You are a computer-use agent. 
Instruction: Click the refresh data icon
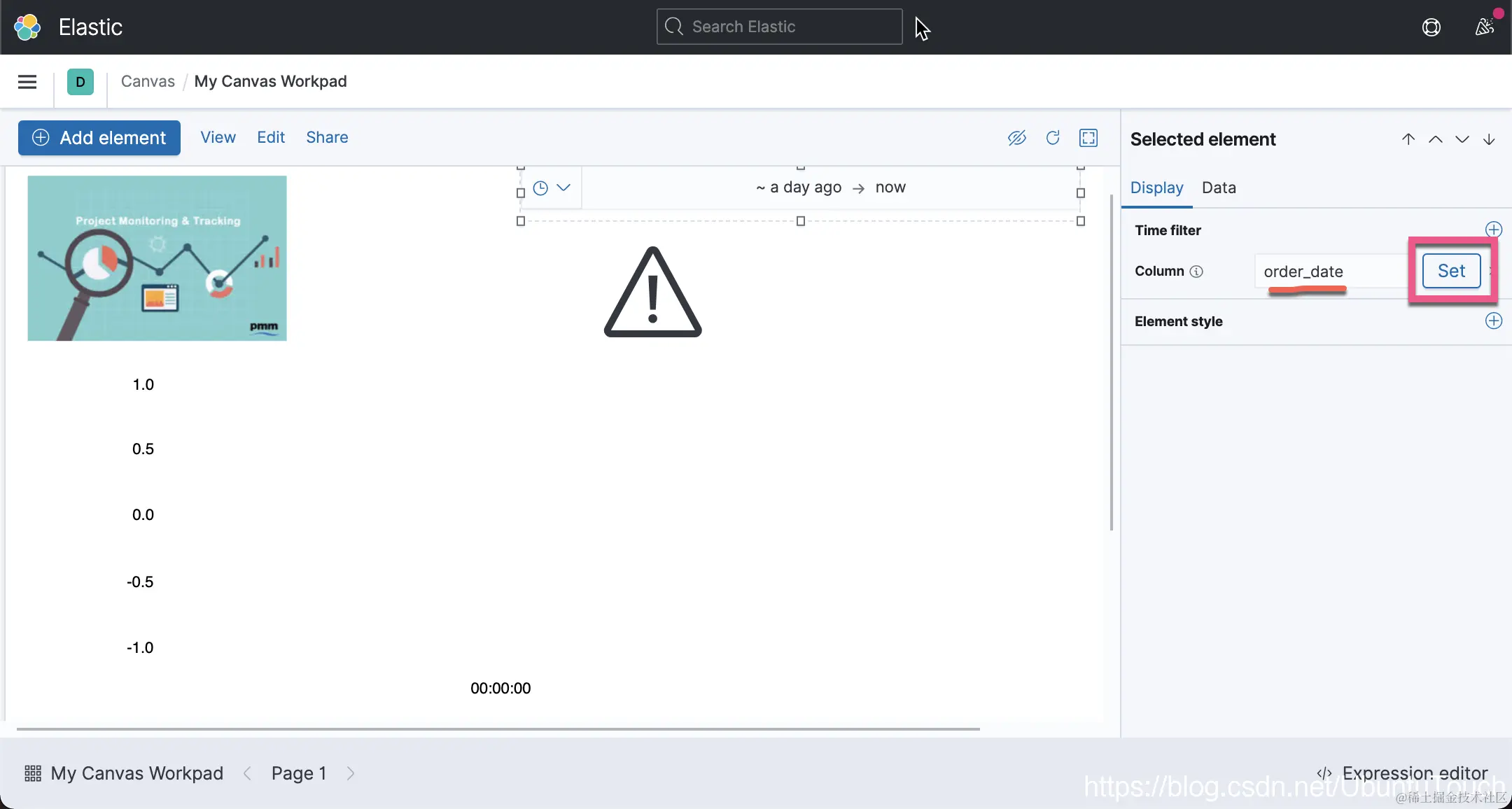pos(1052,138)
